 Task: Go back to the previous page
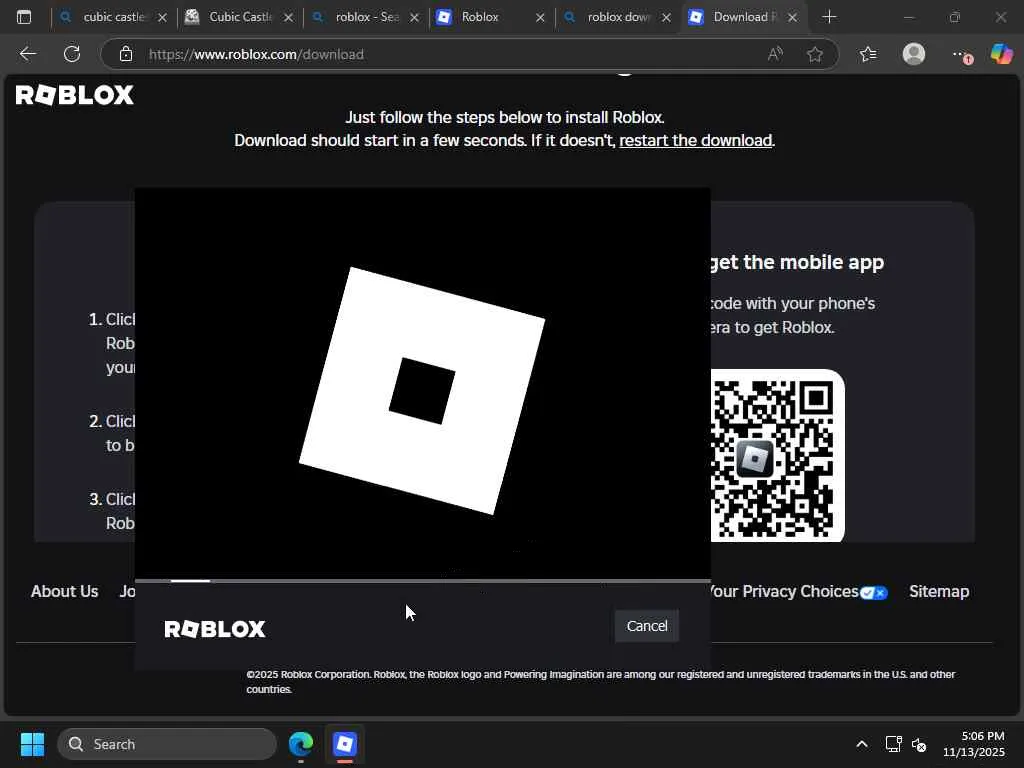click(27, 54)
